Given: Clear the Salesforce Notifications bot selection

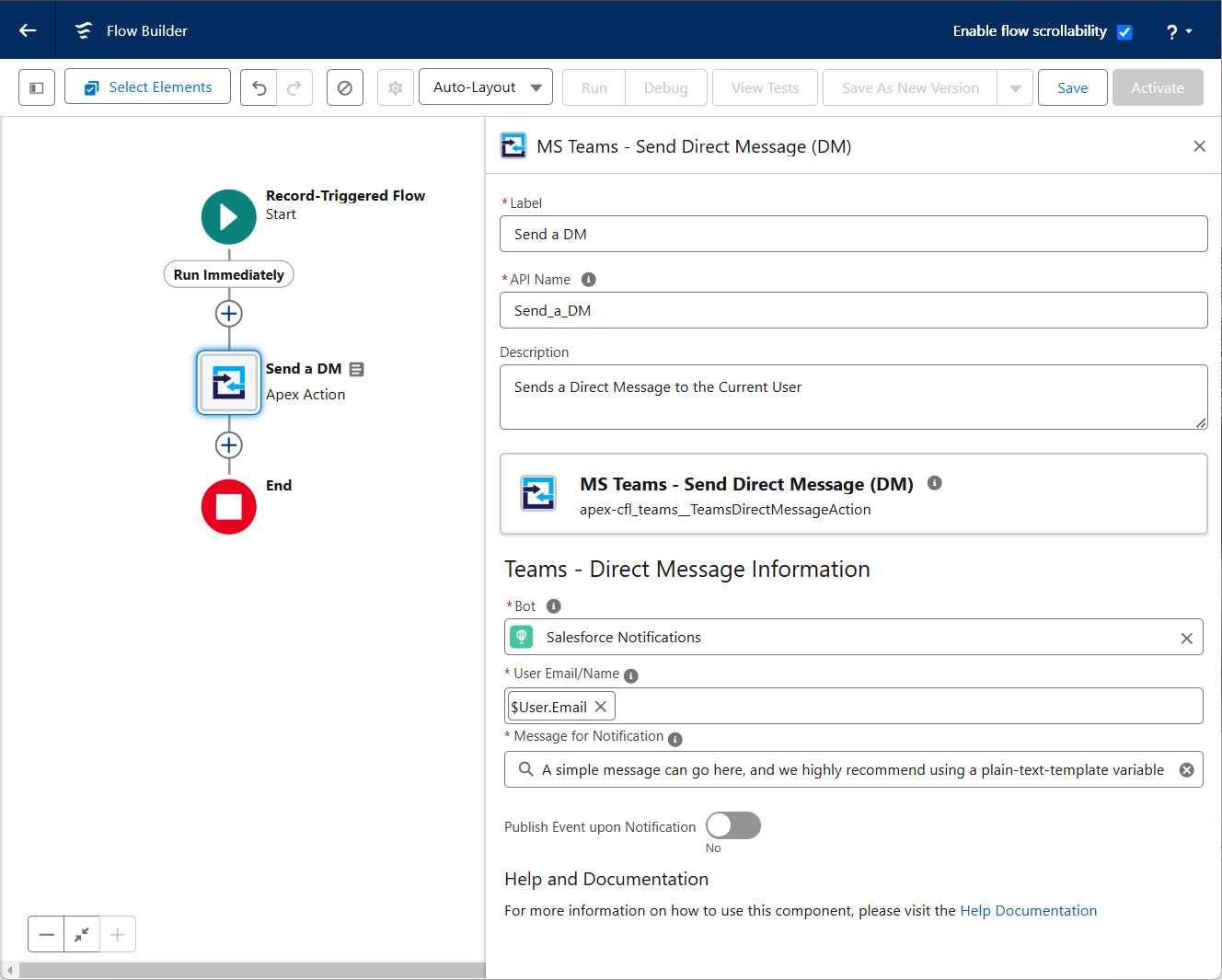Looking at the screenshot, I should click(x=1187, y=638).
